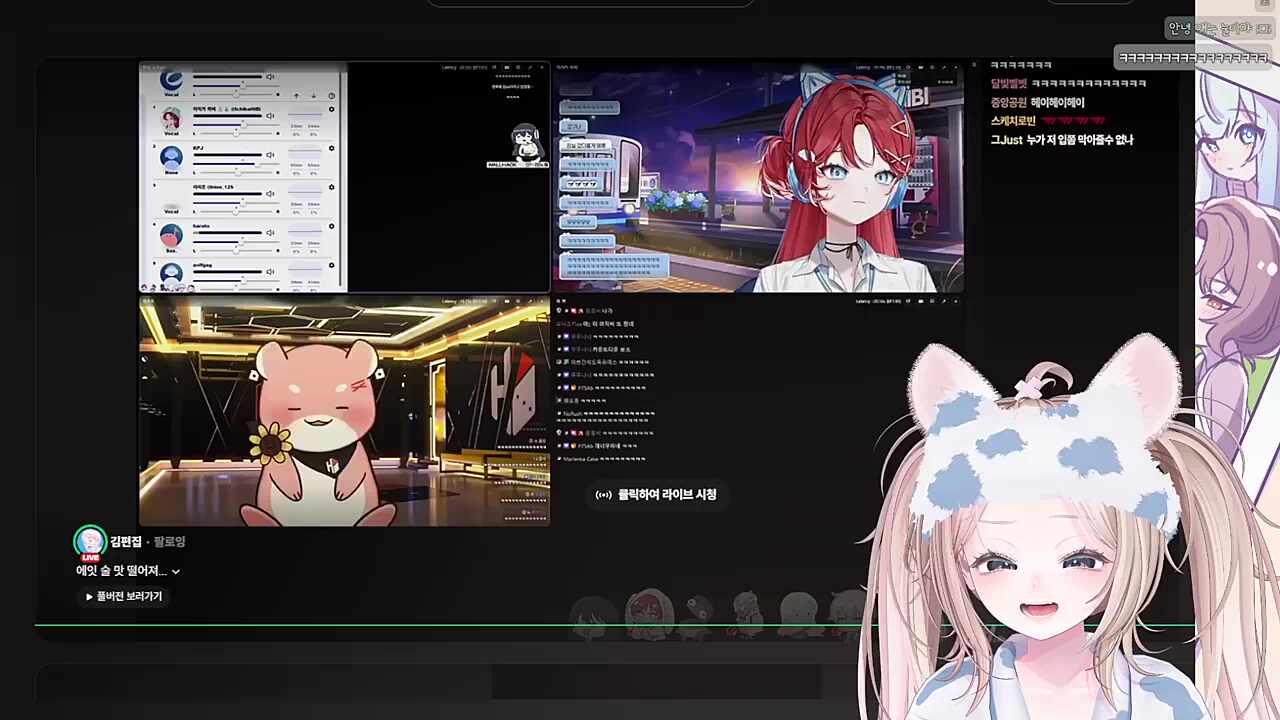Select the KPJ round blue avatar
Viewport: 1280px width, 720px height.
pos(171,156)
